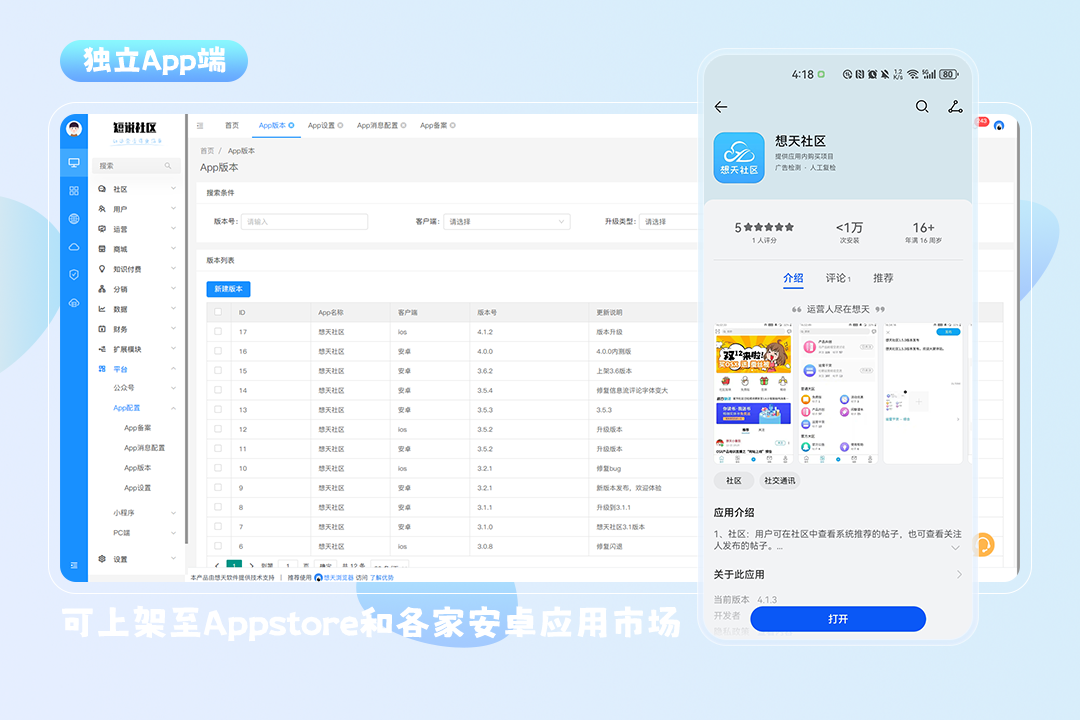1080x720 pixels.
Task: Expand the 公众号 submenu chevron
Action: click(174, 388)
